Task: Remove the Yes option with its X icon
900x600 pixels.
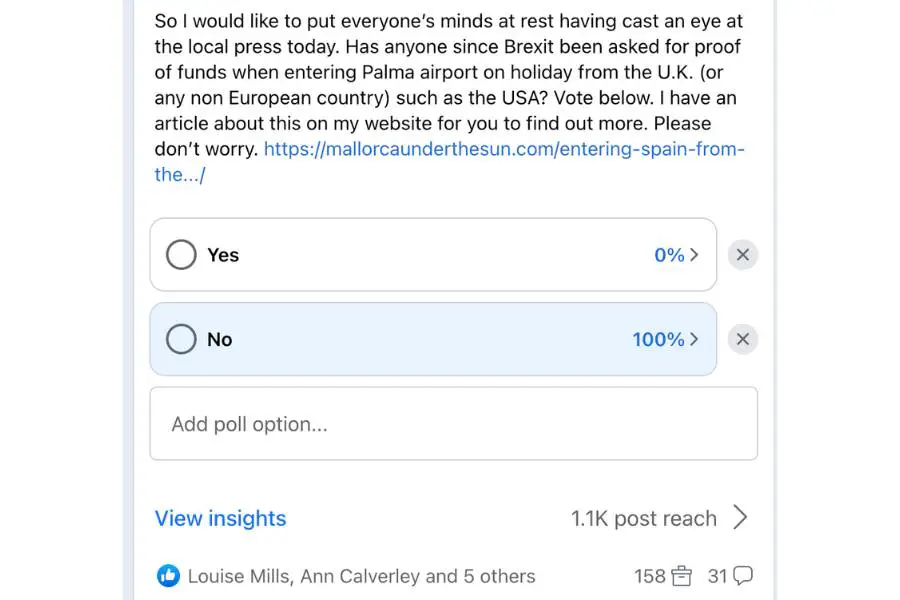Action: coord(742,255)
